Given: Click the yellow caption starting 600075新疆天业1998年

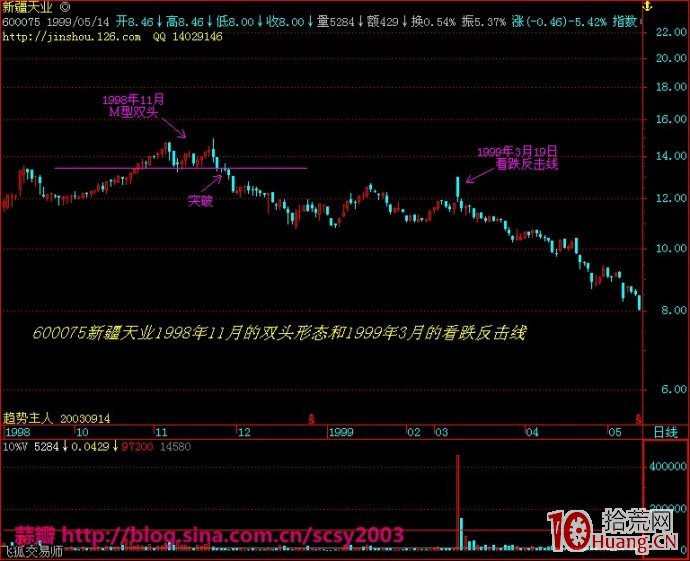Looking at the screenshot, I should coord(279,333).
